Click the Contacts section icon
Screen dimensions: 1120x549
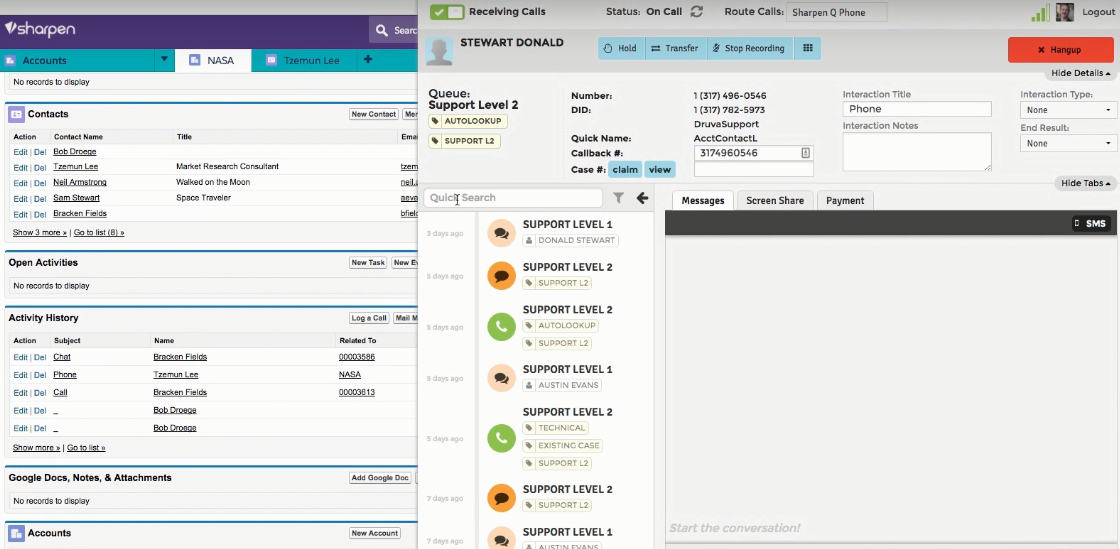click(x=16, y=114)
